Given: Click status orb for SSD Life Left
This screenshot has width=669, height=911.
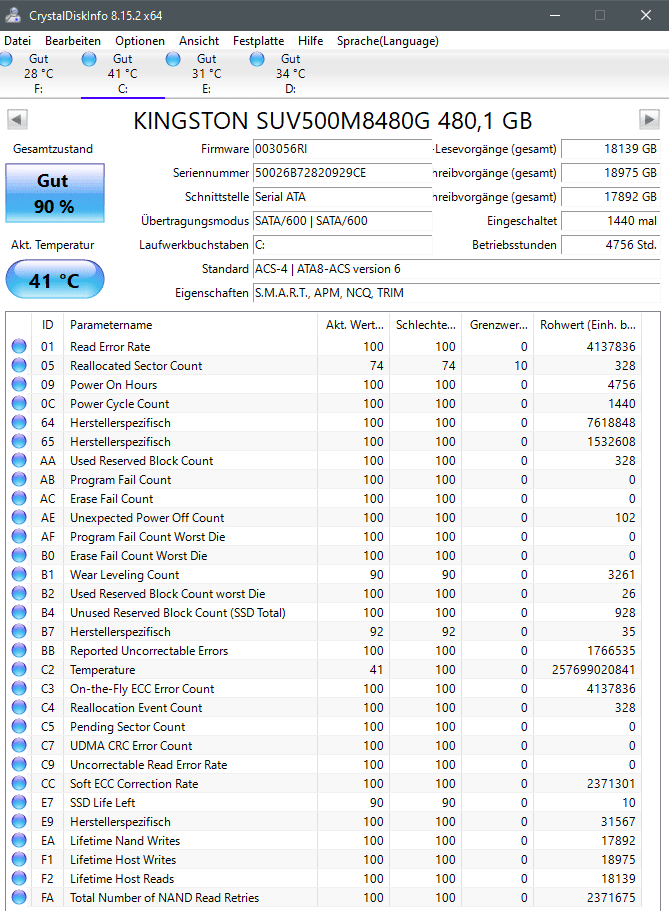Looking at the screenshot, I should pyautogui.click(x=19, y=802).
